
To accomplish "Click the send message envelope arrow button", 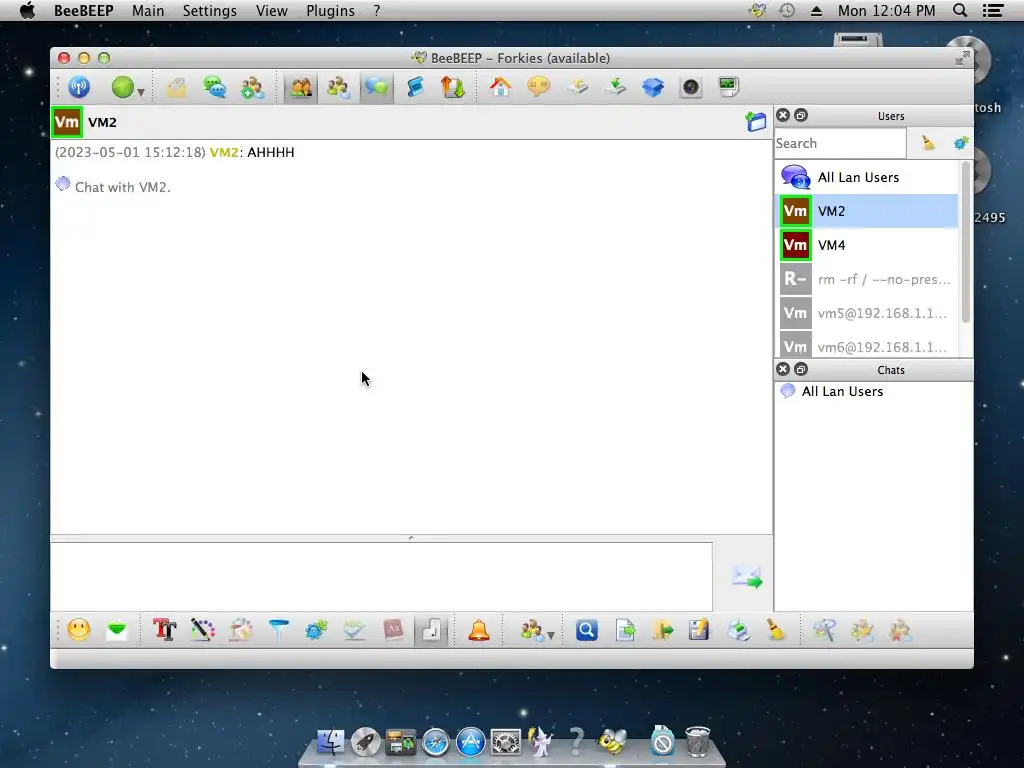I will coord(747,577).
